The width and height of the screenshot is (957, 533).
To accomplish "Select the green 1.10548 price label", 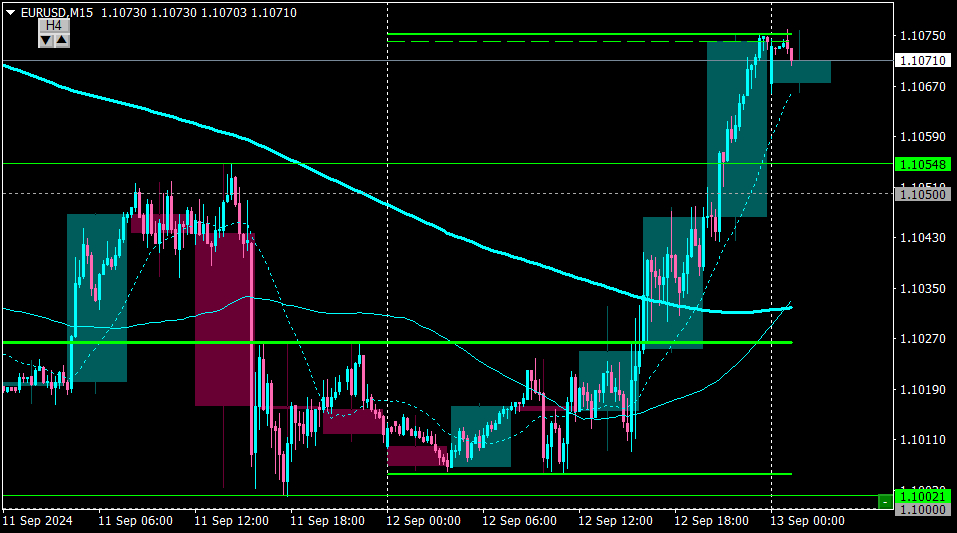I will [x=923, y=164].
